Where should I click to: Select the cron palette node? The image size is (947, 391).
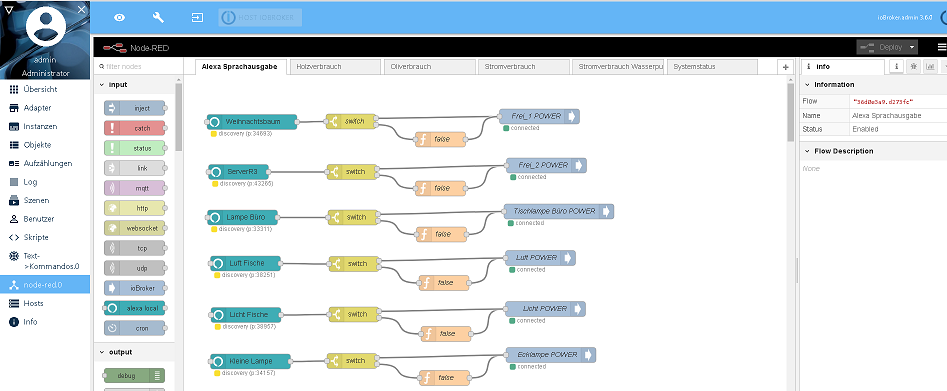click(x=134, y=328)
